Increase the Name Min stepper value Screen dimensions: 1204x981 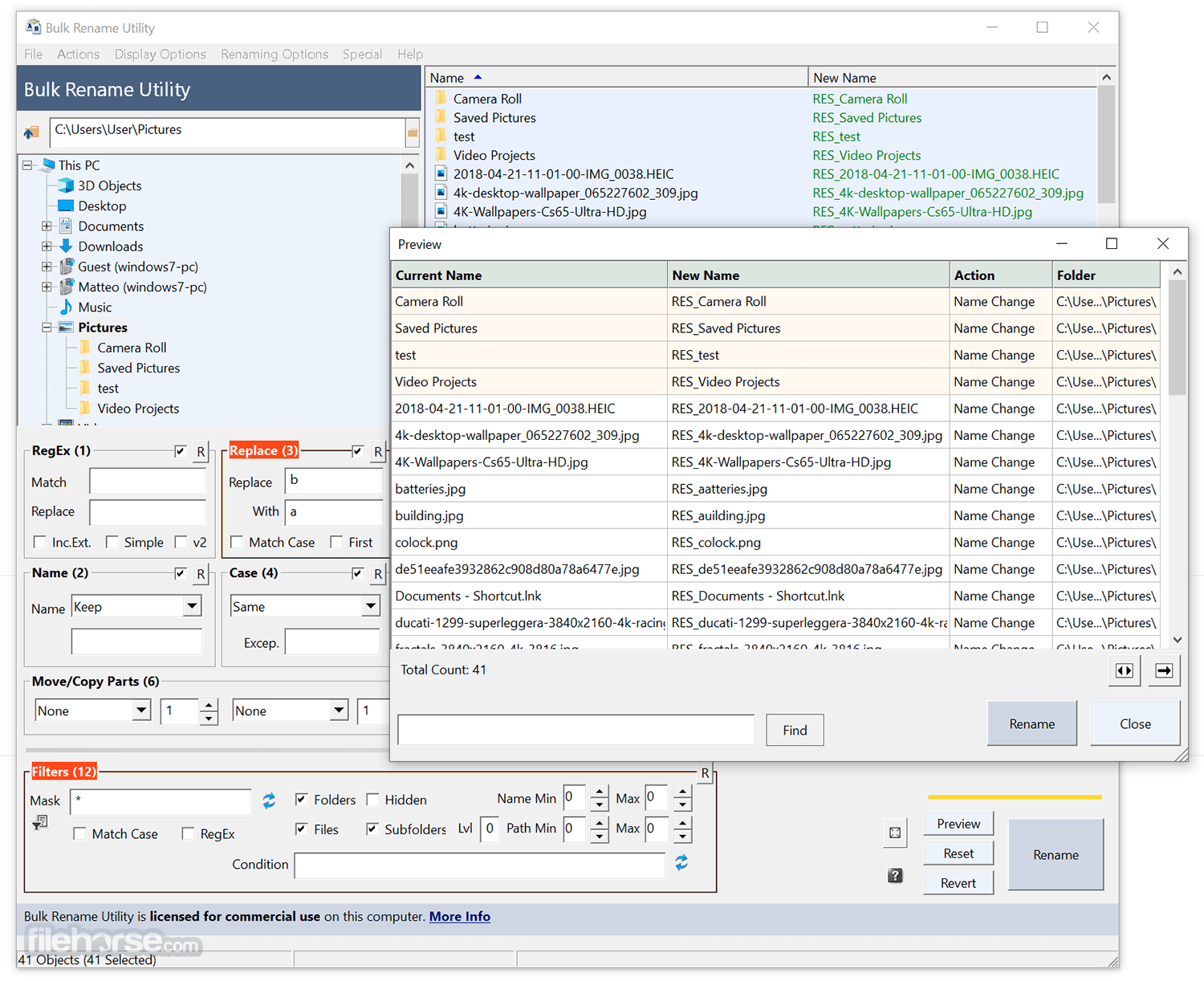pyautogui.click(x=600, y=792)
